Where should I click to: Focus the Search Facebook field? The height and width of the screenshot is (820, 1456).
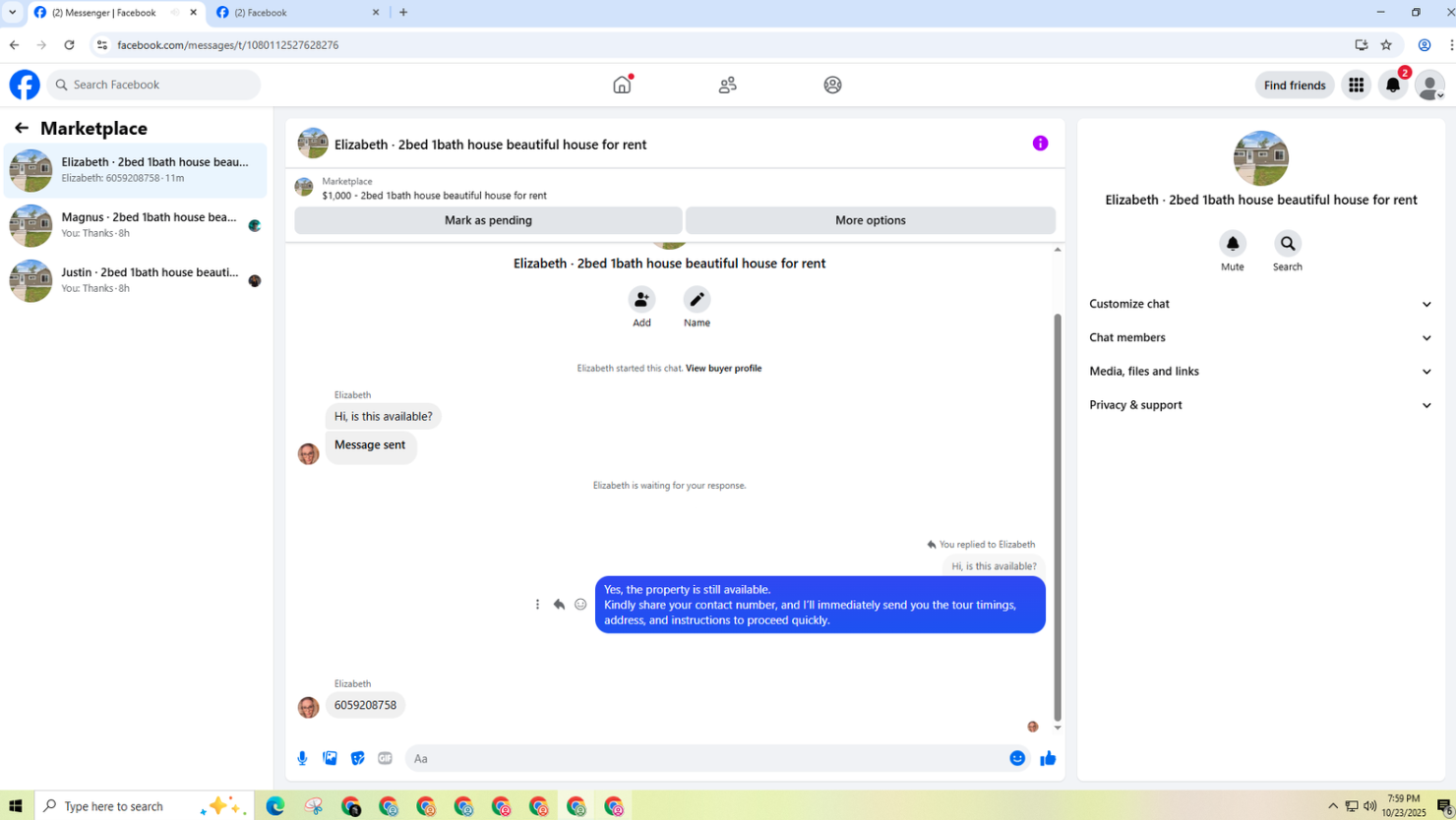pos(153,85)
